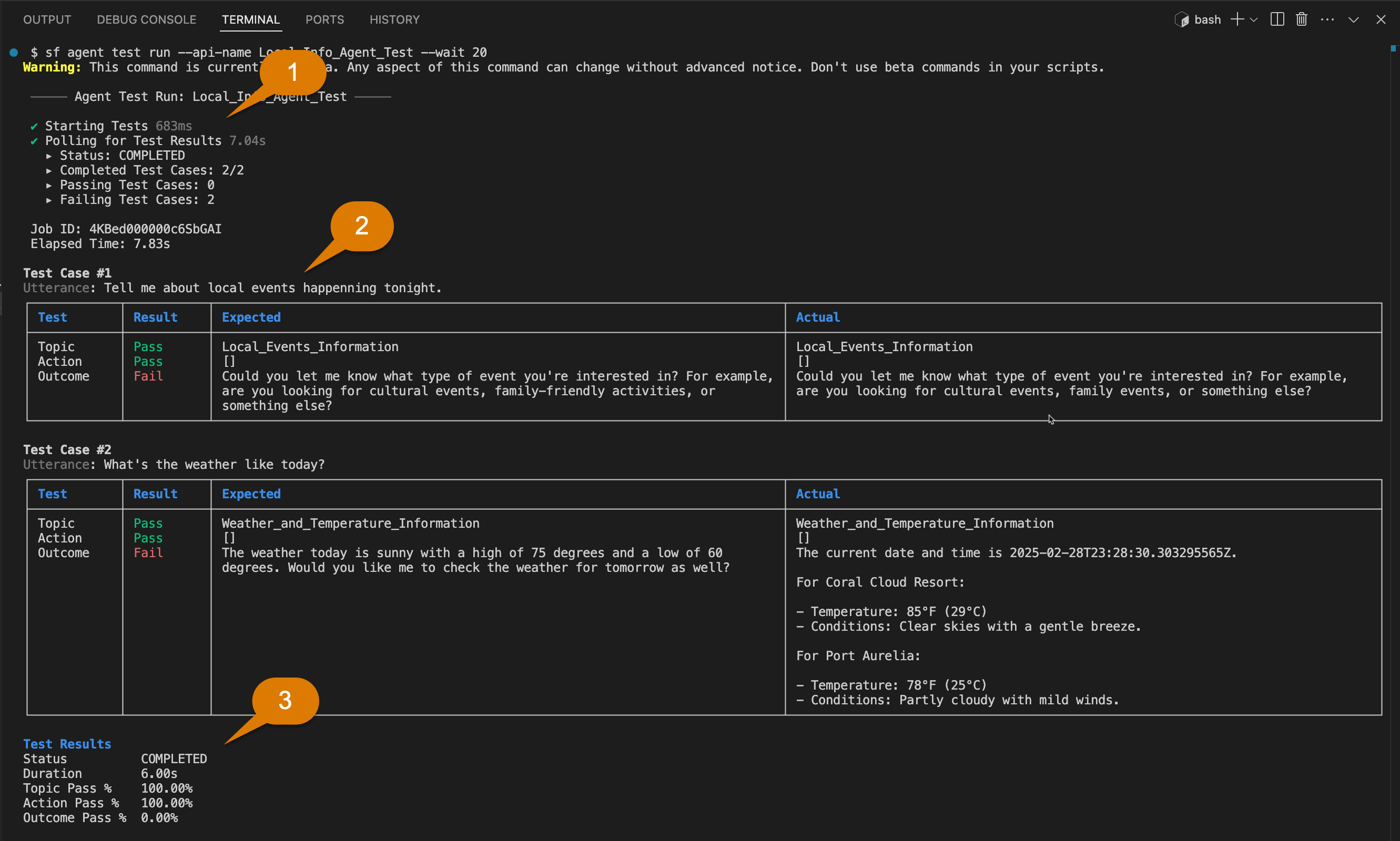Click the 'Outcome Pass %' value 0.00%

point(159,818)
